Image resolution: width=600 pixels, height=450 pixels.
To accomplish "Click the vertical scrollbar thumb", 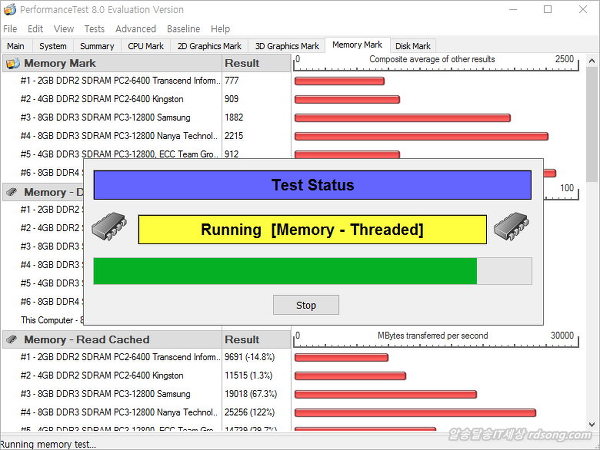I will [592, 124].
